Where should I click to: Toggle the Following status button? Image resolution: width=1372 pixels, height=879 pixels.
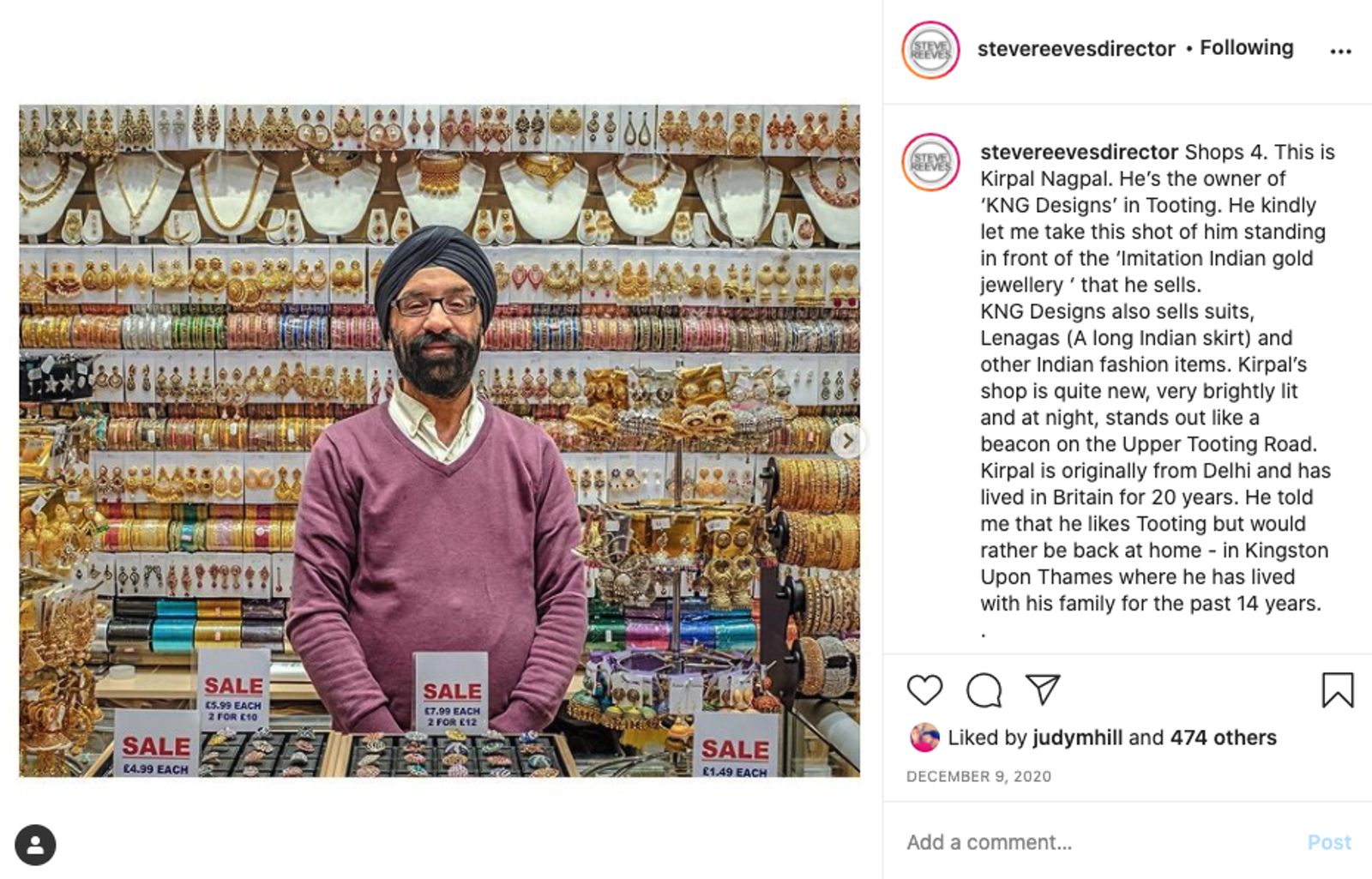click(x=1246, y=48)
